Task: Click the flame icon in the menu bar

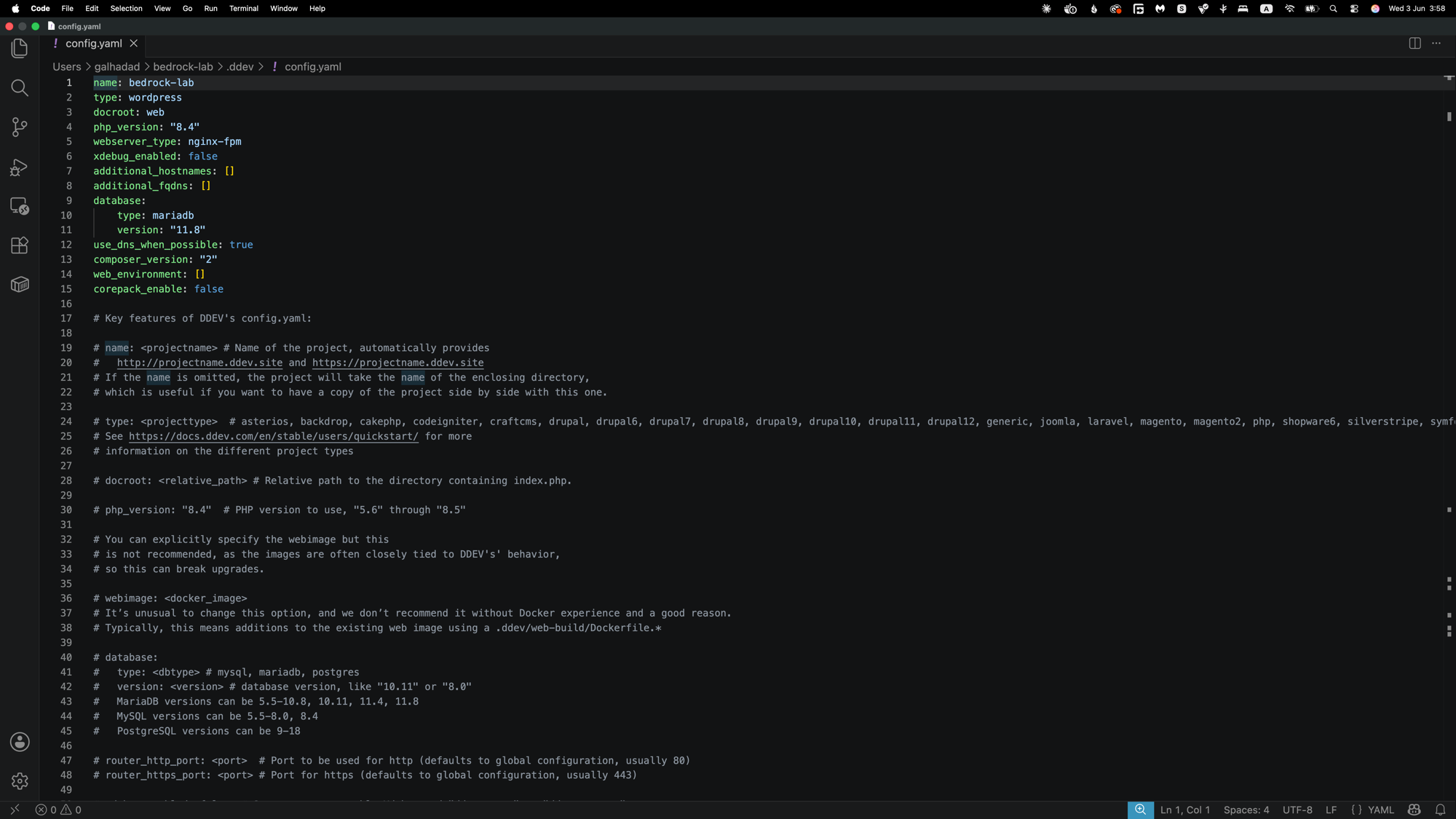Action: tap(1093, 9)
